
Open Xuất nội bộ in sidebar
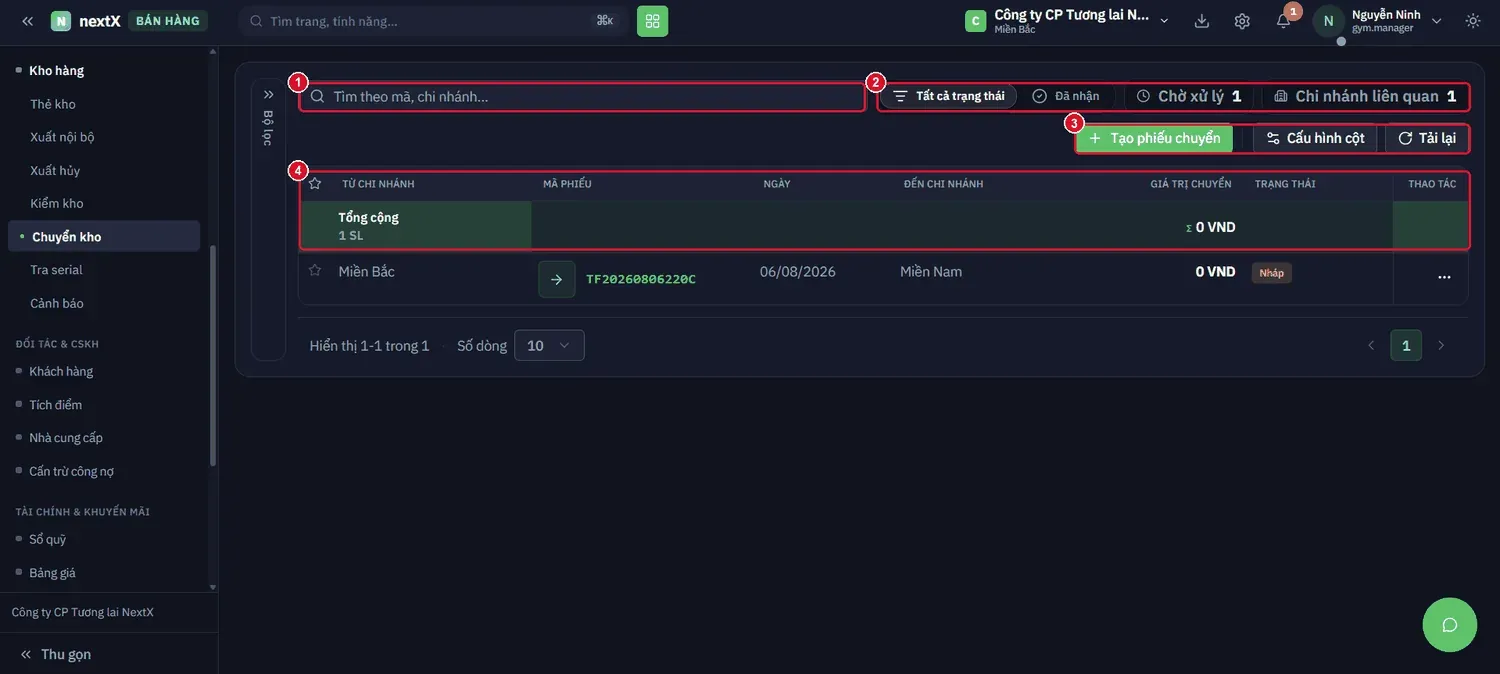coord(62,137)
